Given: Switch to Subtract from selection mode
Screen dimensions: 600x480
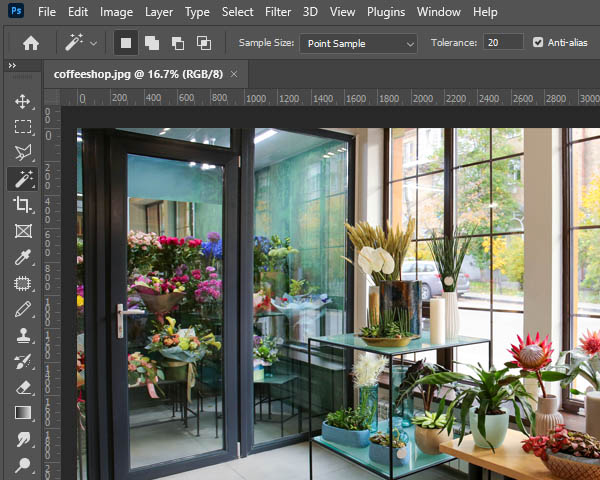Looking at the screenshot, I should click(178, 43).
